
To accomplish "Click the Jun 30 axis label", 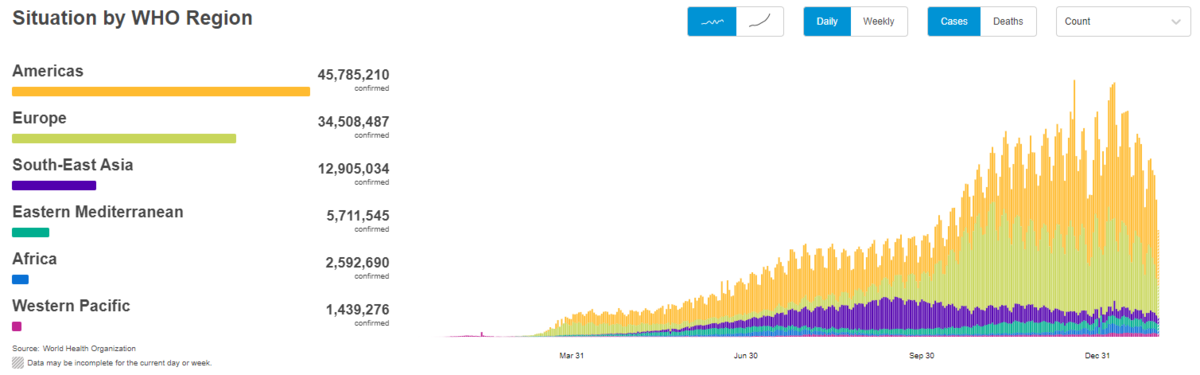I will (x=746, y=355).
